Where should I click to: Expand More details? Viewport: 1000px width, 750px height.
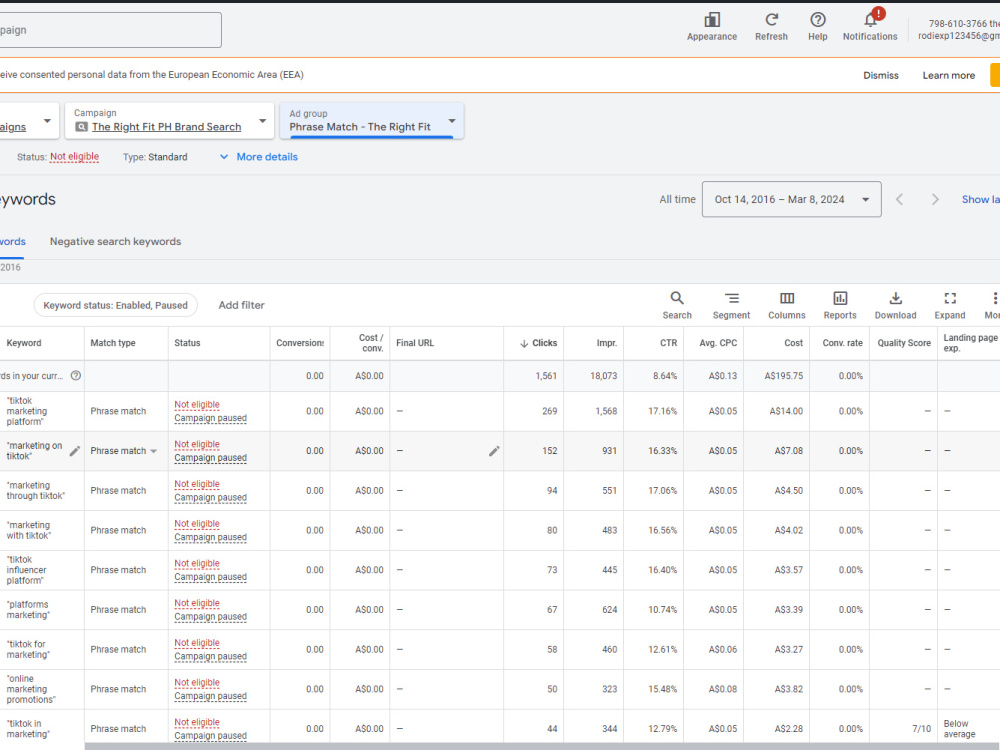click(x=259, y=157)
